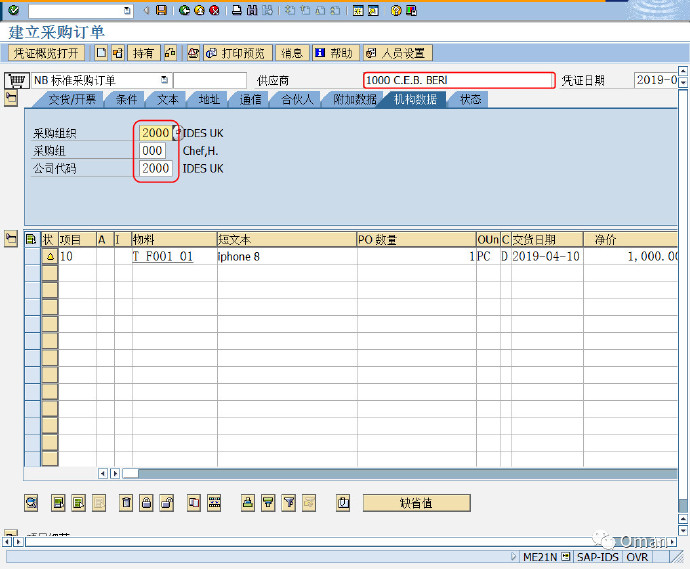Click the Customize local layout icon

click(411, 11)
